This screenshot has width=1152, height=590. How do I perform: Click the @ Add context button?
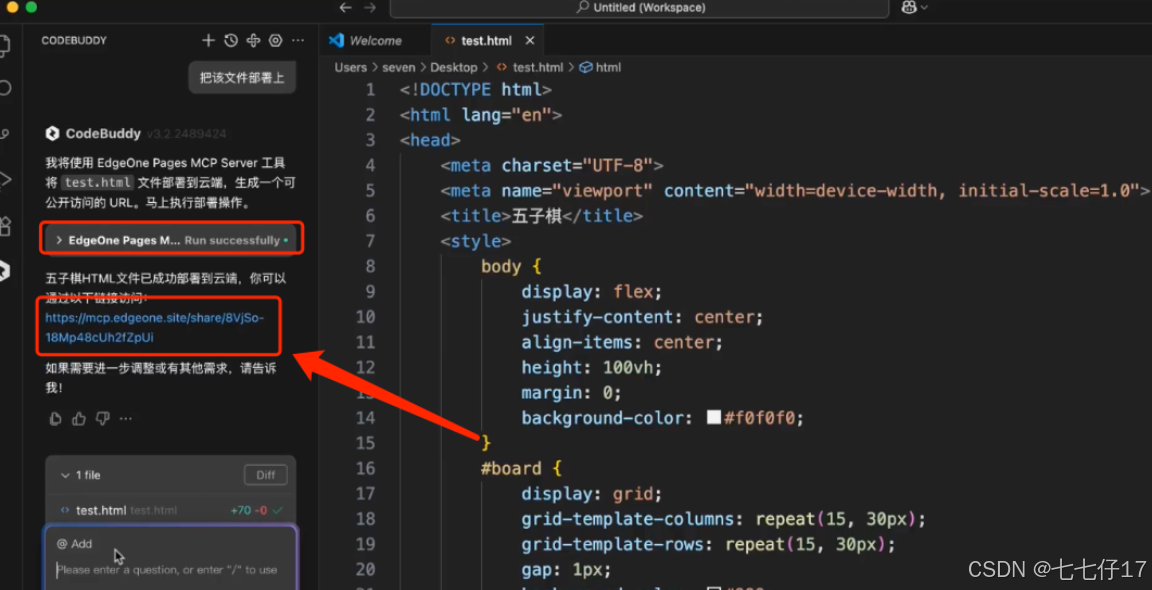[75, 544]
